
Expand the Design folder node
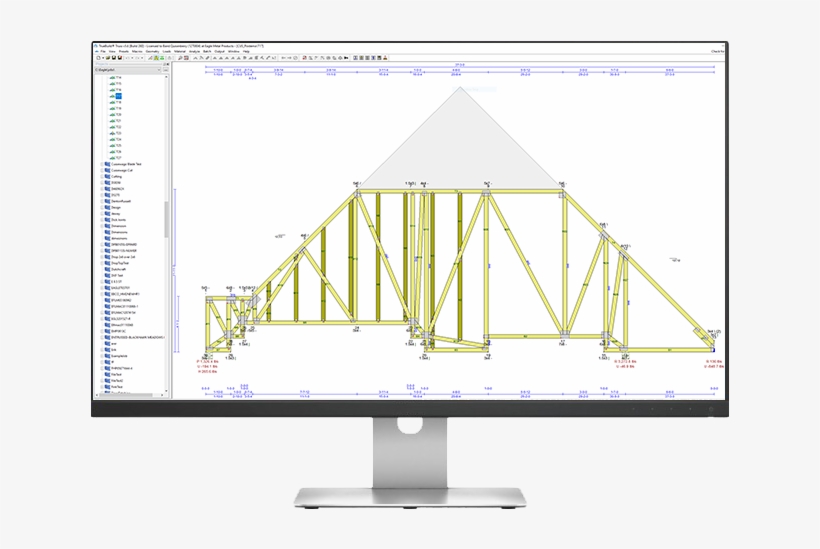(102, 207)
